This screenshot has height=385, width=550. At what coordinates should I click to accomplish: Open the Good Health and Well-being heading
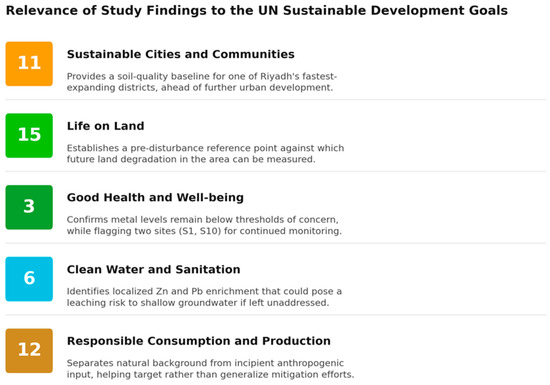click(155, 198)
